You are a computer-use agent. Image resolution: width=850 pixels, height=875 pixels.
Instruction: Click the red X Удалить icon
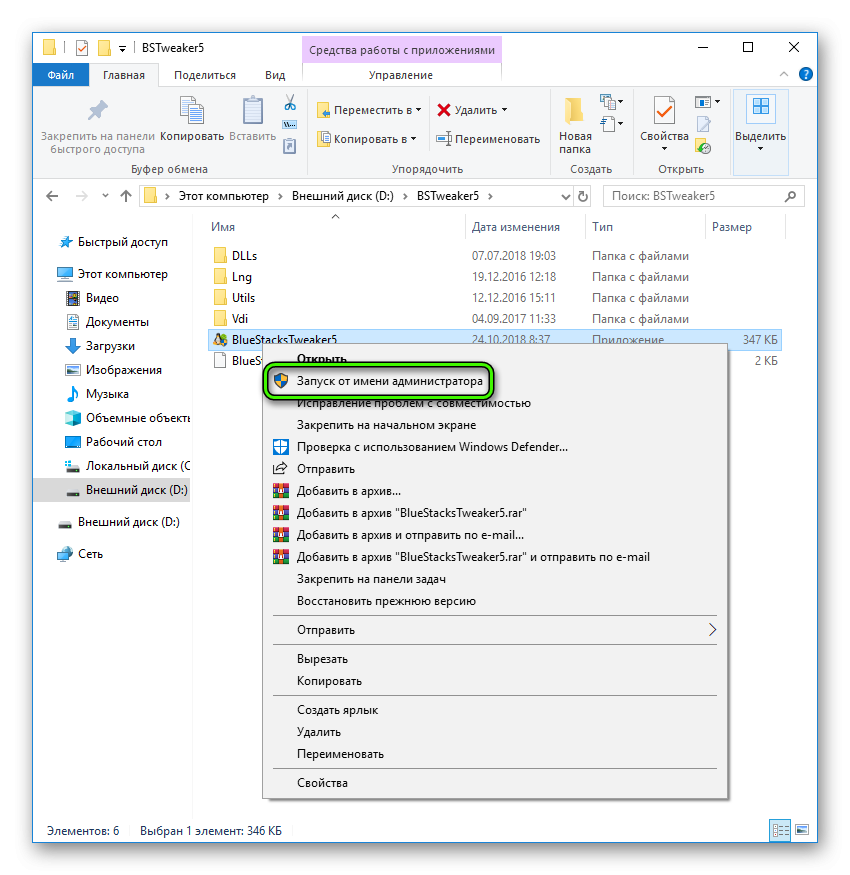tap(444, 110)
